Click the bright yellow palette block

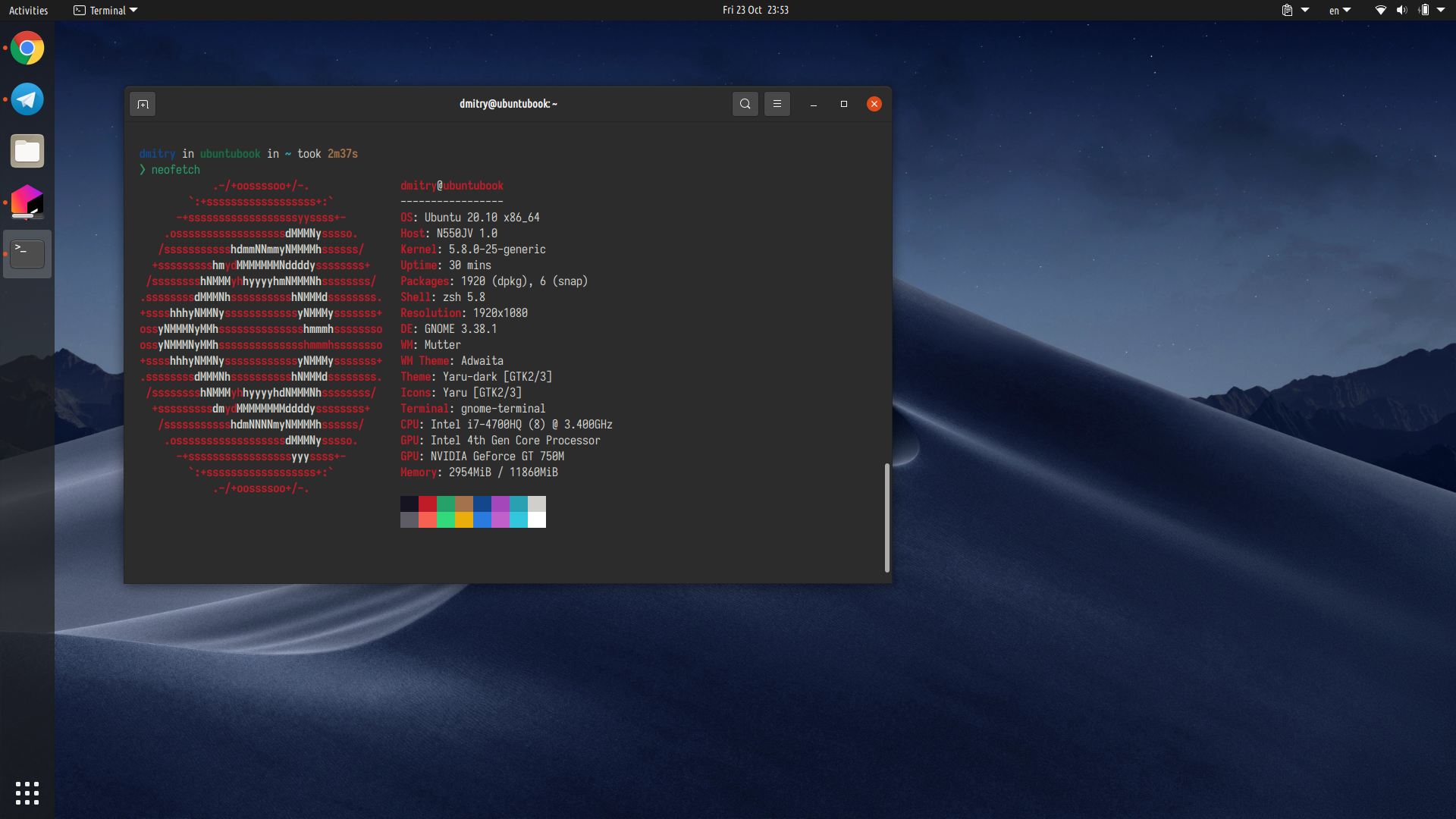tap(464, 519)
